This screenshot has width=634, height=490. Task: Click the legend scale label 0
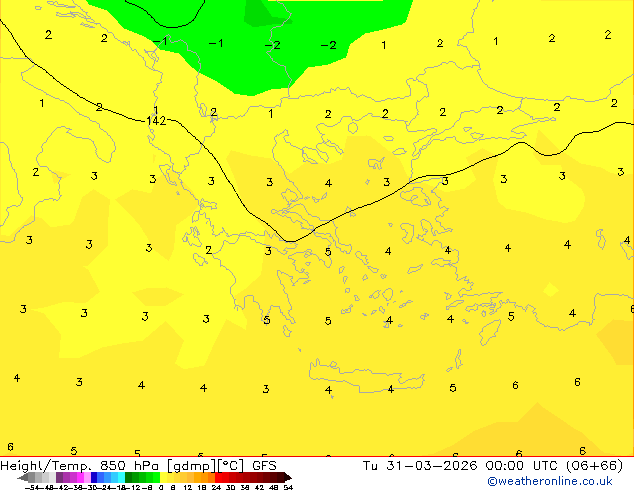pyautogui.click(x=161, y=487)
